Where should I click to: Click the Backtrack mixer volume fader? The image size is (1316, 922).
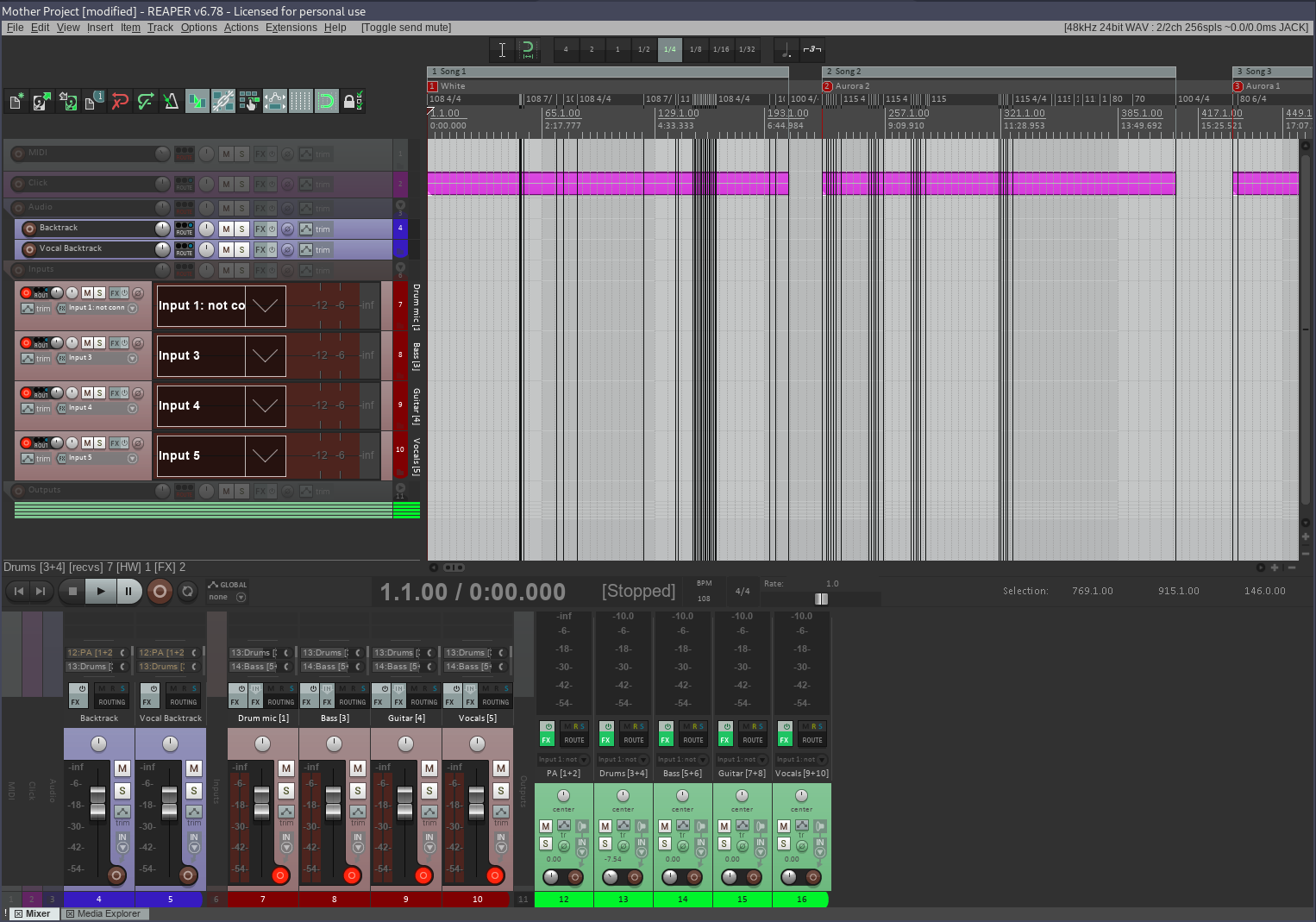point(98,803)
